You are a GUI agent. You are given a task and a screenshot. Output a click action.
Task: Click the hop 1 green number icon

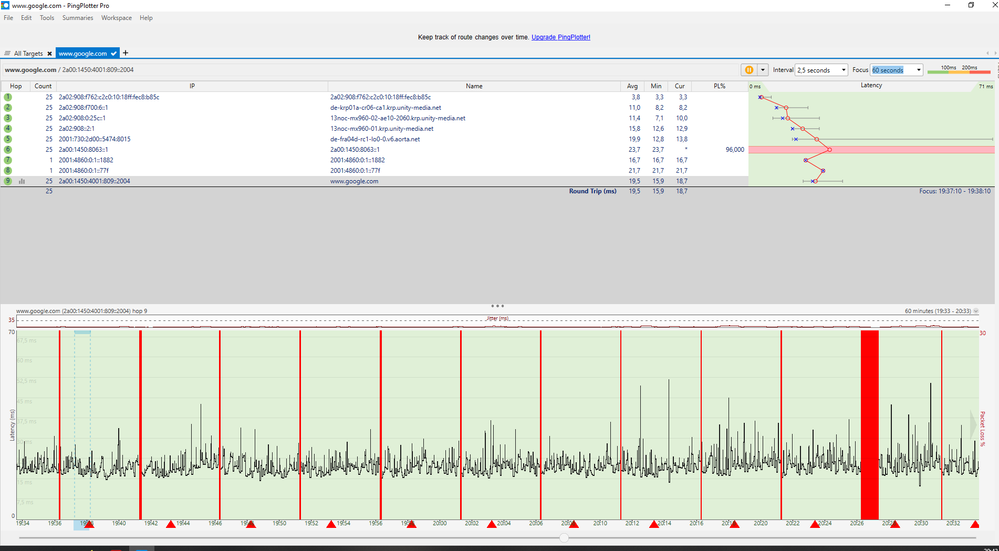point(7,98)
